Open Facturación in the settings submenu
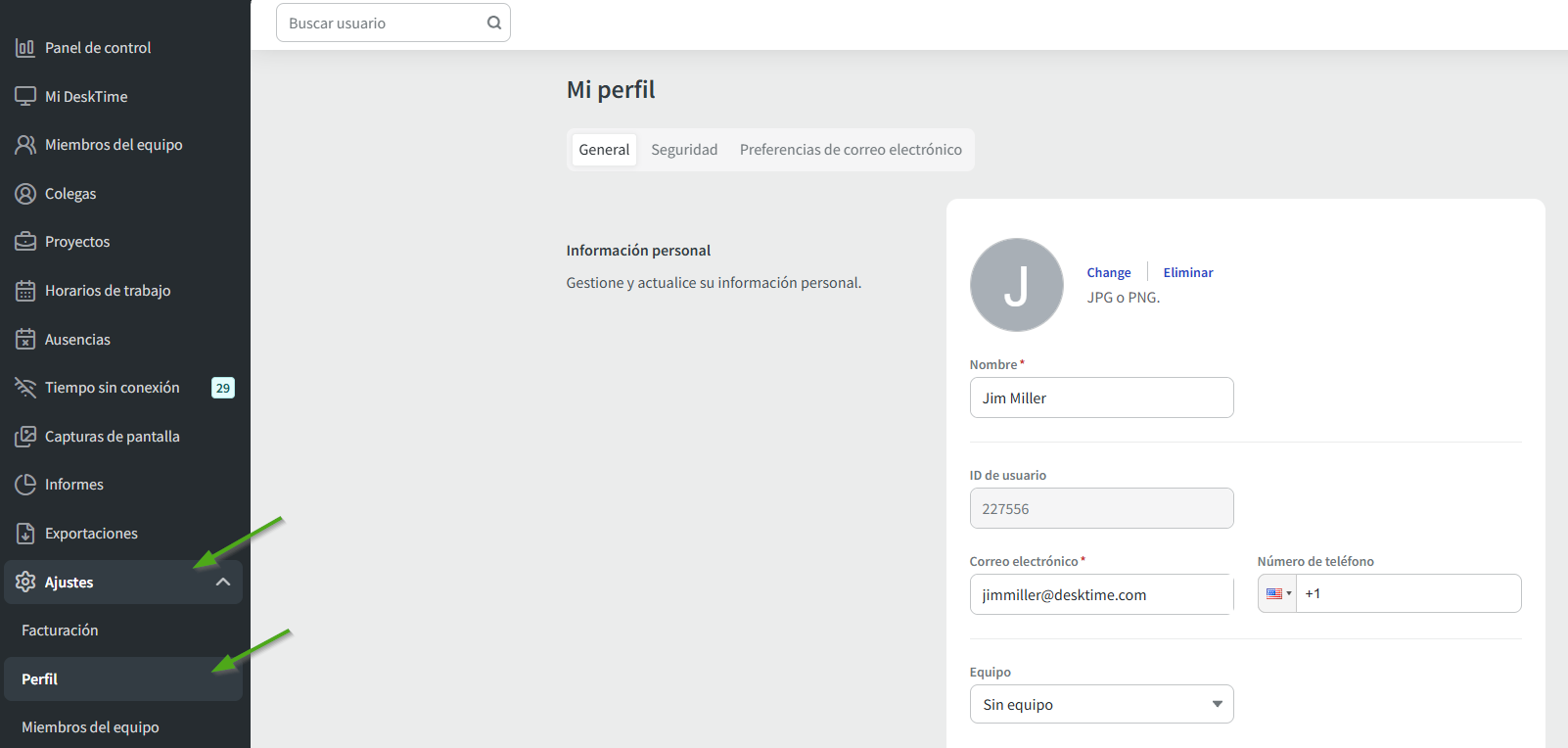The width and height of the screenshot is (1568, 748). 60,631
